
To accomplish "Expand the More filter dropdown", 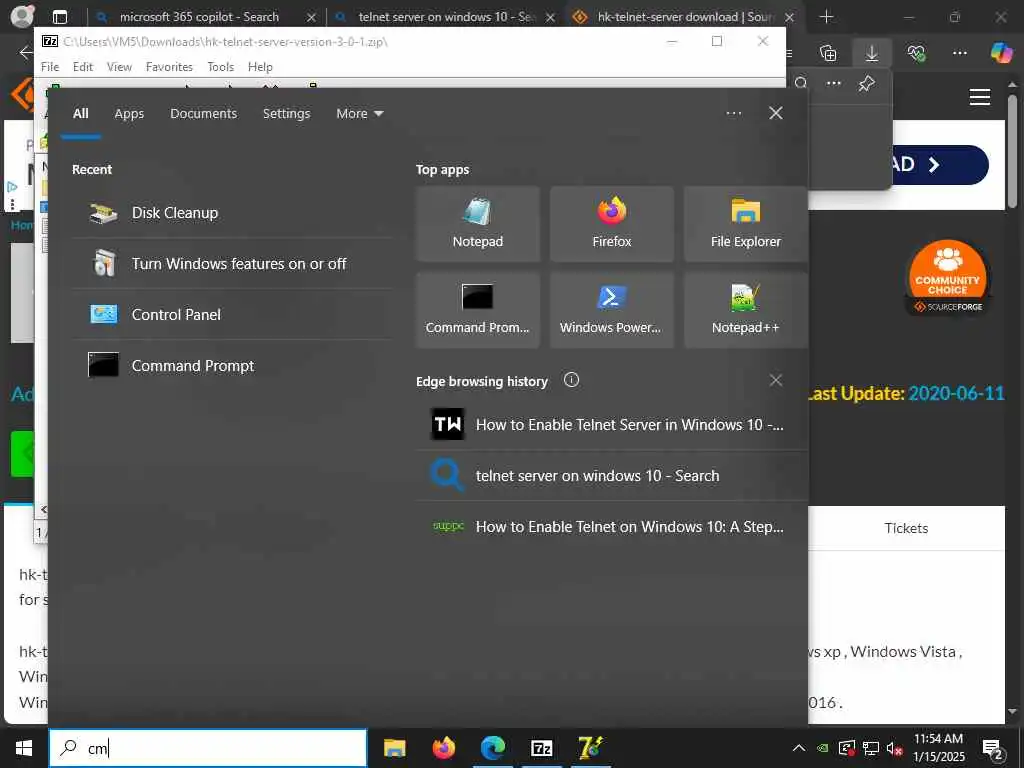I will click(360, 114).
